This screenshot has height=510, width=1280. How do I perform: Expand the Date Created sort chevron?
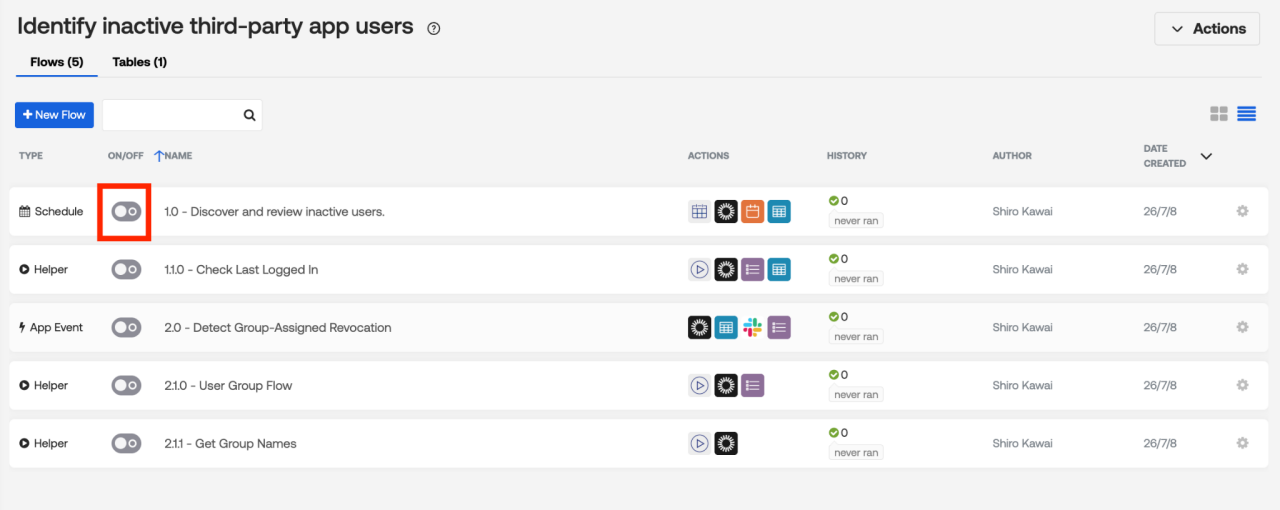click(1206, 156)
